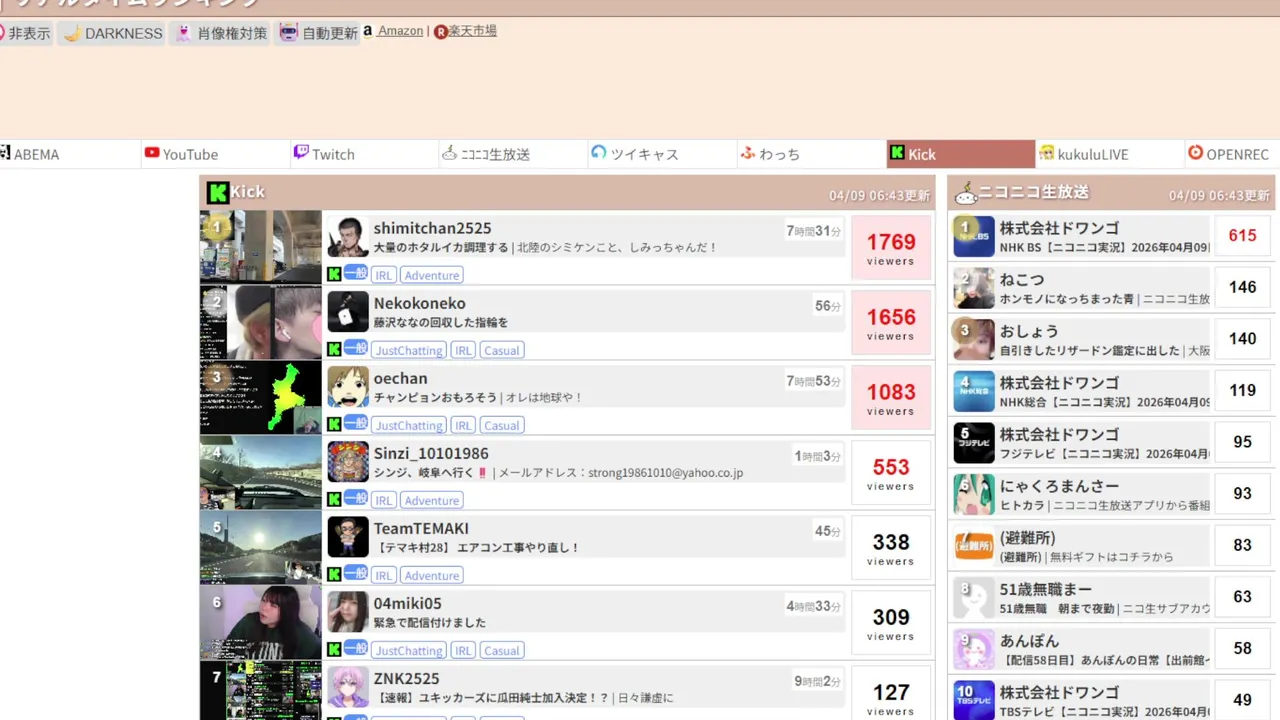Open oechan channel name

pyautogui.click(x=400, y=378)
